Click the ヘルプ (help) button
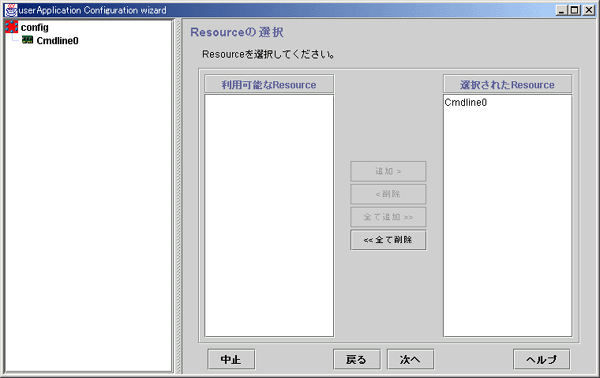 pyautogui.click(x=541, y=359)
